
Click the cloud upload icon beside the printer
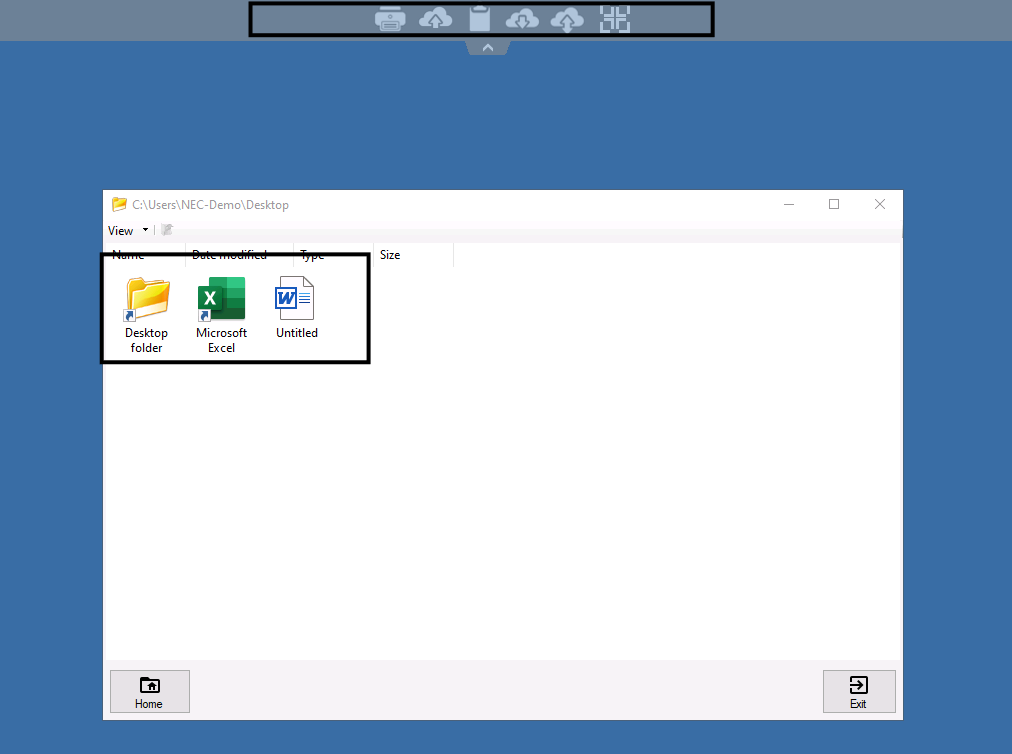(435, 19)
